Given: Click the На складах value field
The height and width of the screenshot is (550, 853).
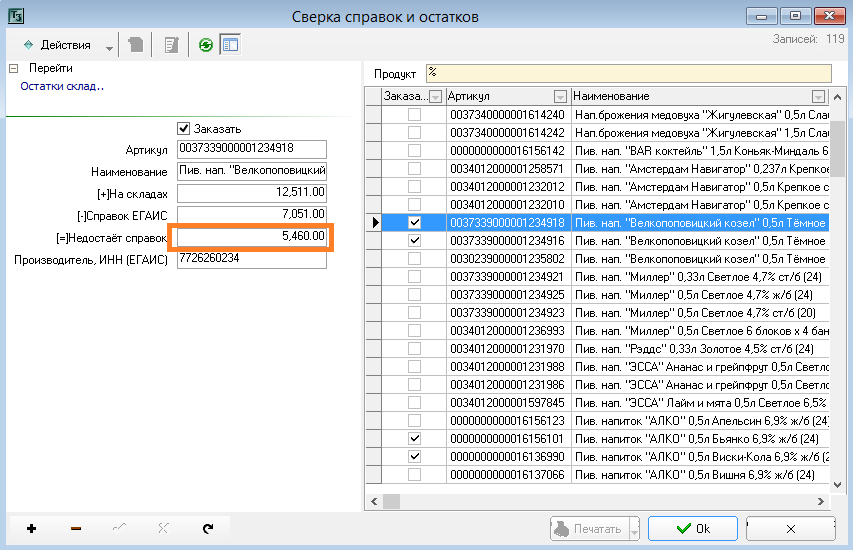Looking at the screenshot, I should [x=252, y=193].
